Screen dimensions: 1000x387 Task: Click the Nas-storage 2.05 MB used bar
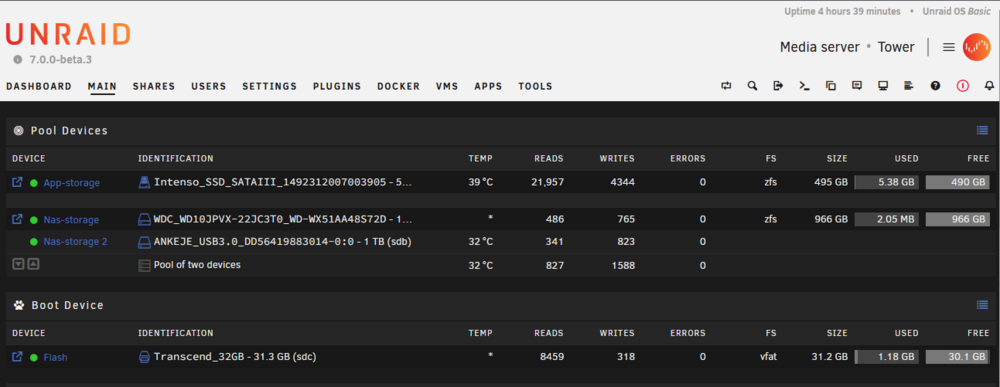pos(886,219)
